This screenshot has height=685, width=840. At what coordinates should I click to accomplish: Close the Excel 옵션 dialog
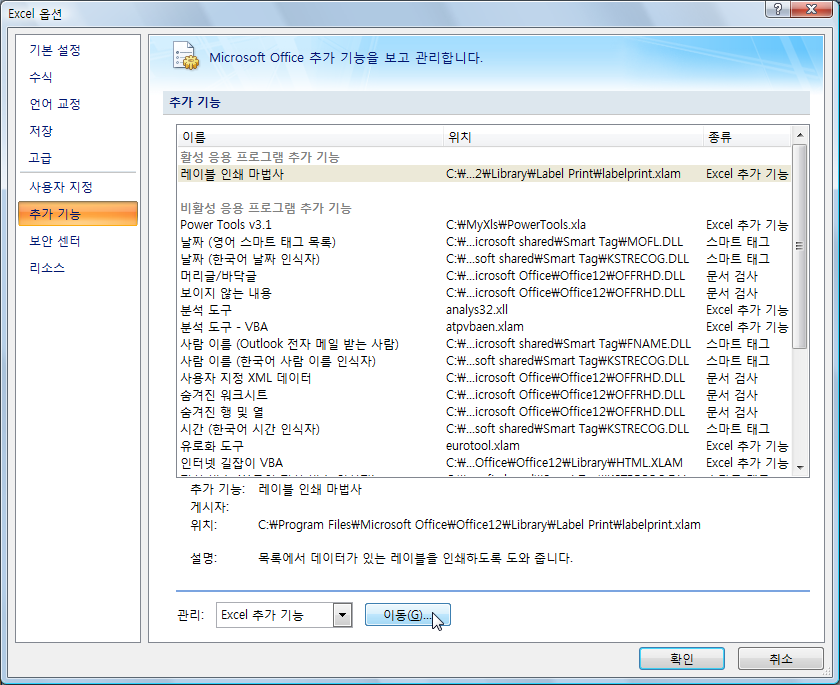811,9
